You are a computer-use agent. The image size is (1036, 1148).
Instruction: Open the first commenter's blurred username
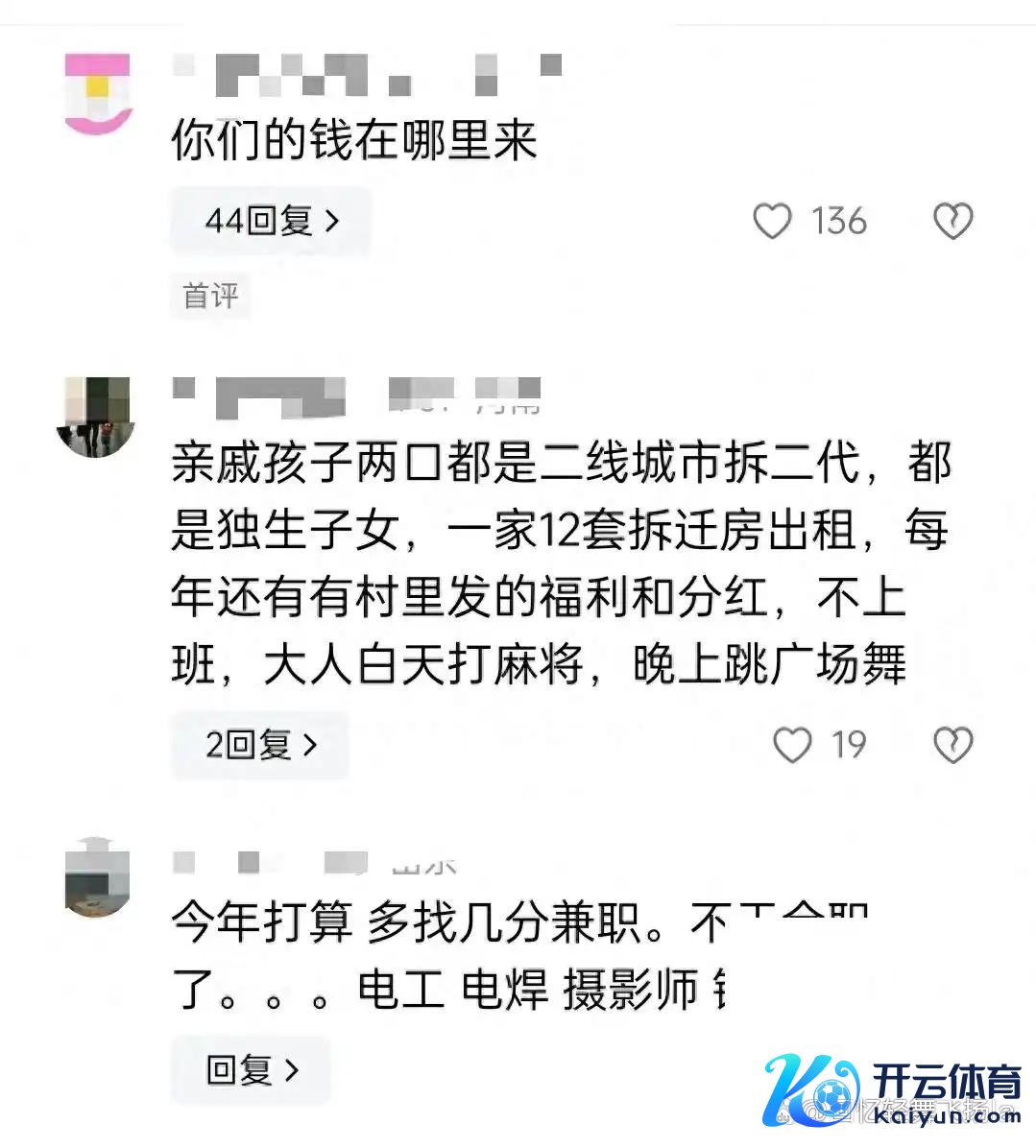368,75
